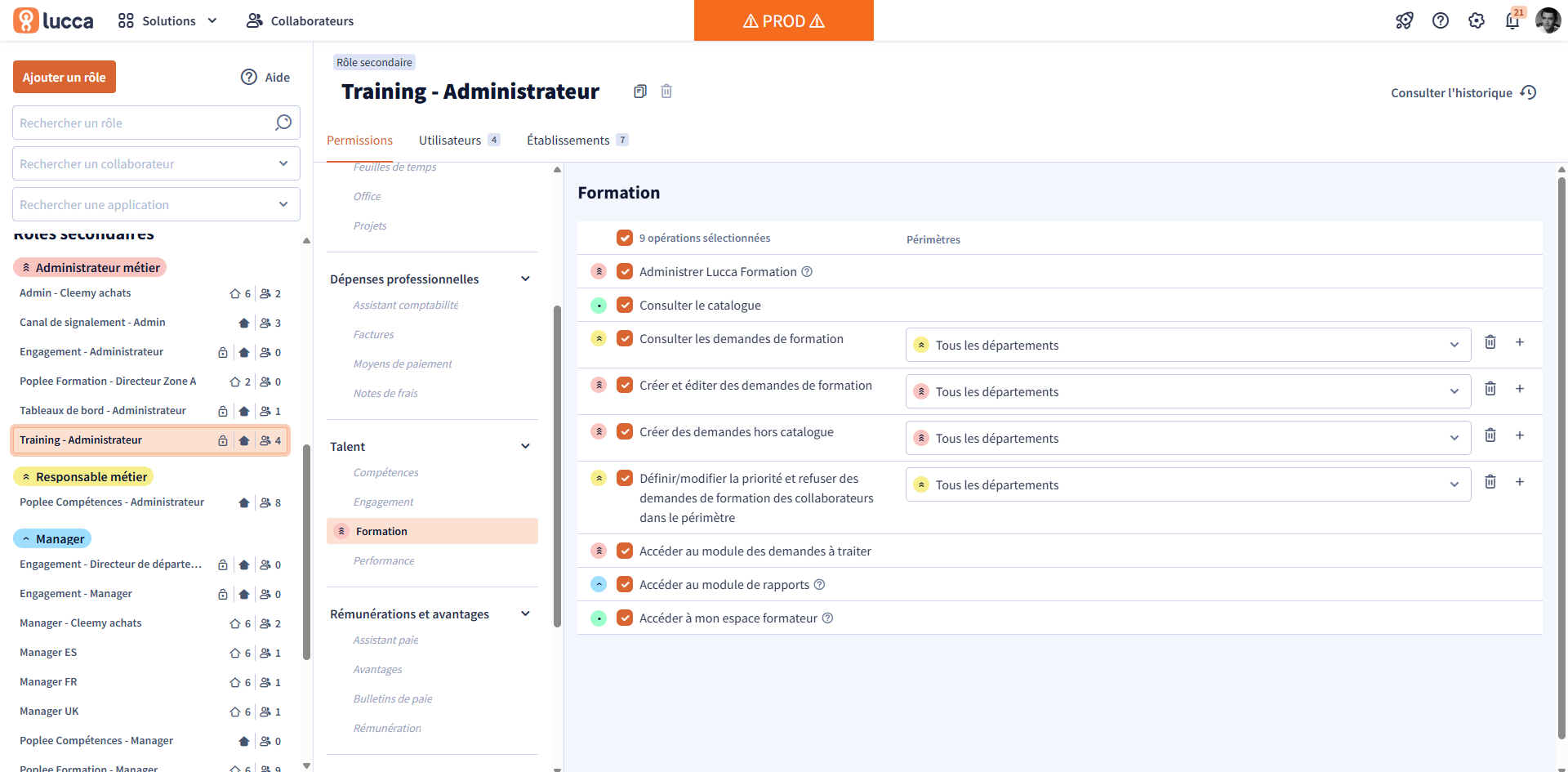Delete perimeter for Créer et éditer des demandes
Viewport: 1568px width, 772px height.
pyautogui.click(x=1490, y=389)
